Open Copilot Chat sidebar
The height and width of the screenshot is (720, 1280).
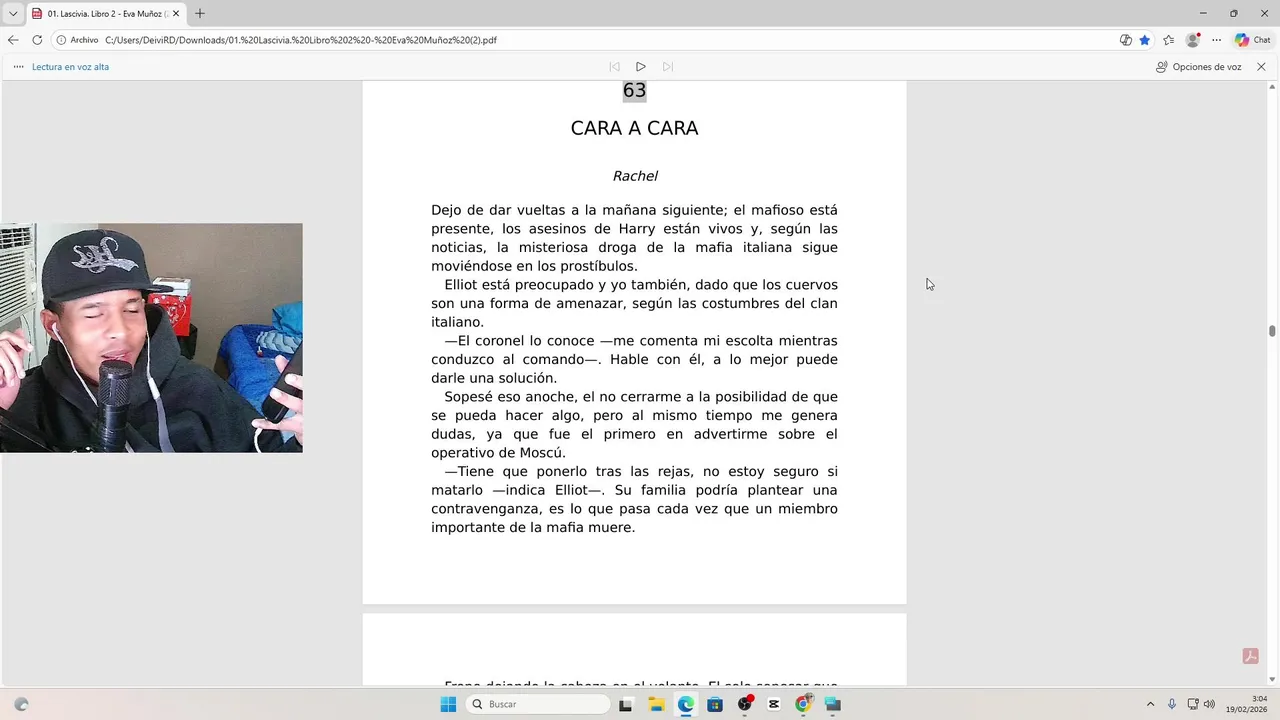1253,40
